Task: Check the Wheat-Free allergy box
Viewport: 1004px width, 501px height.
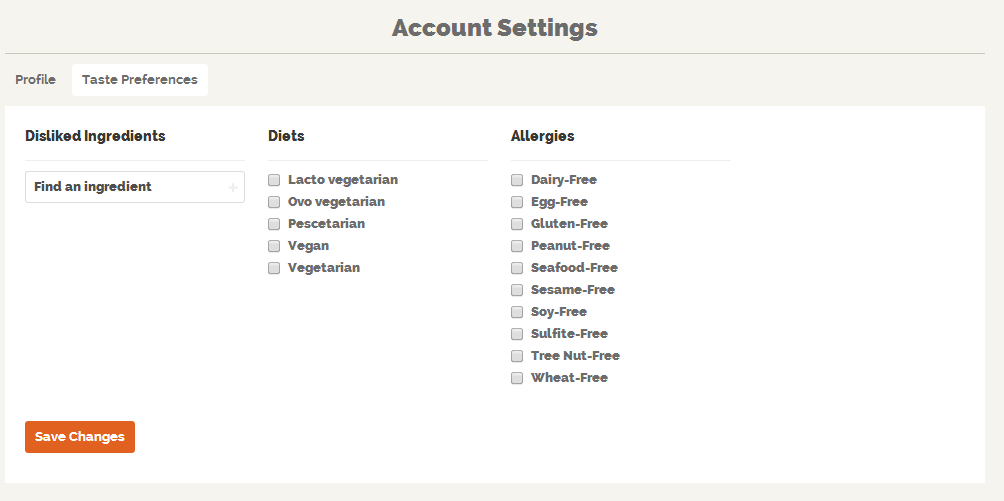Action: coord(517,378)
